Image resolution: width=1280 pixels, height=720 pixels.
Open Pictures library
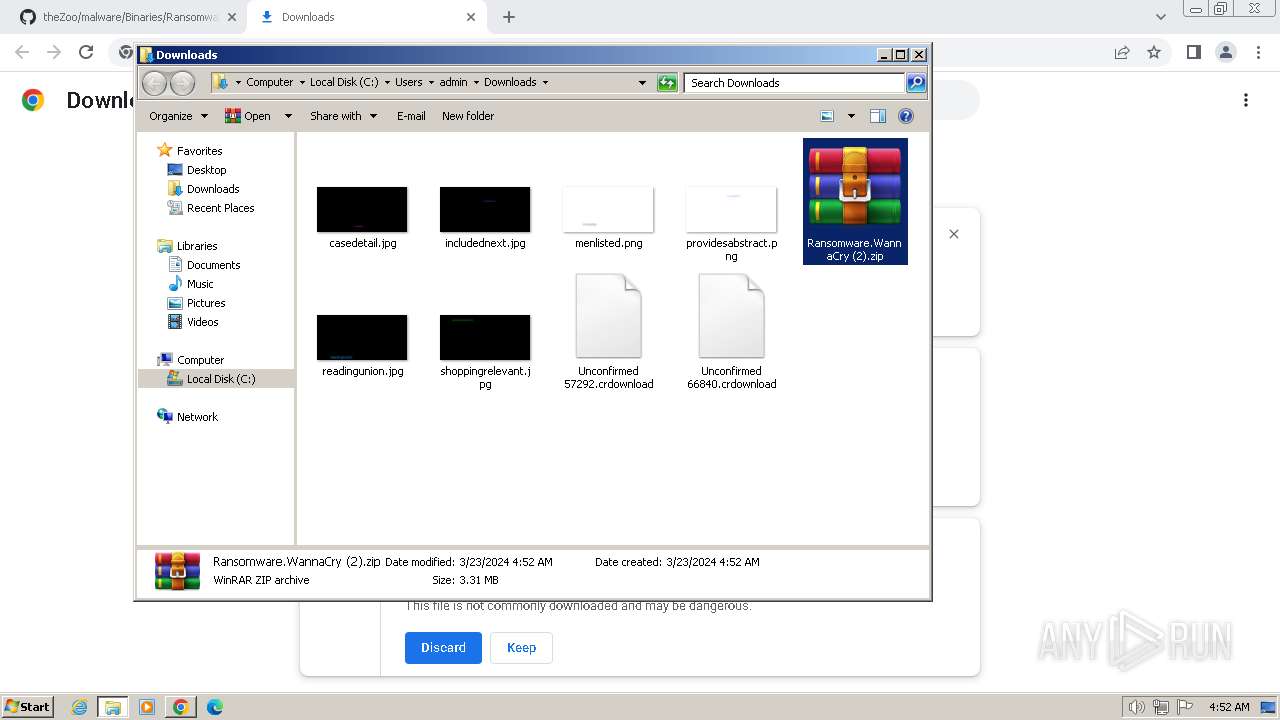(206, 303)
